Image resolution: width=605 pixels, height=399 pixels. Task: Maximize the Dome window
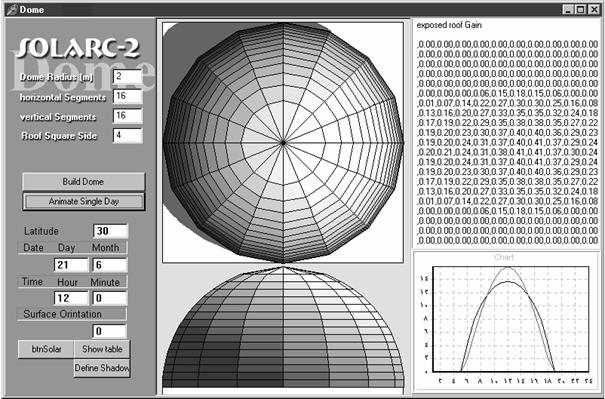pos(580,10)
